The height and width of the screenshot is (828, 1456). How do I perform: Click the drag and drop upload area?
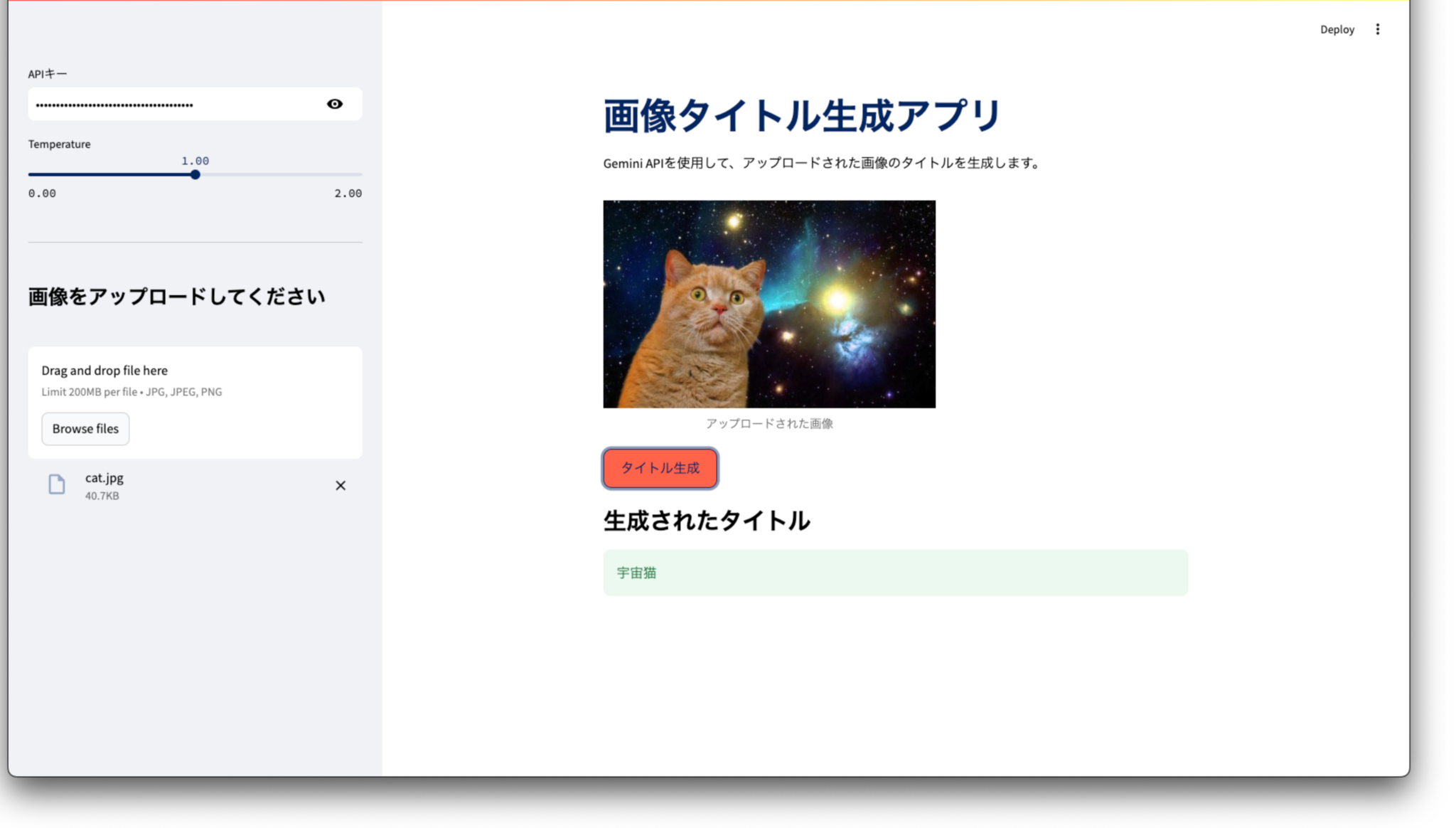coord(196,402)
